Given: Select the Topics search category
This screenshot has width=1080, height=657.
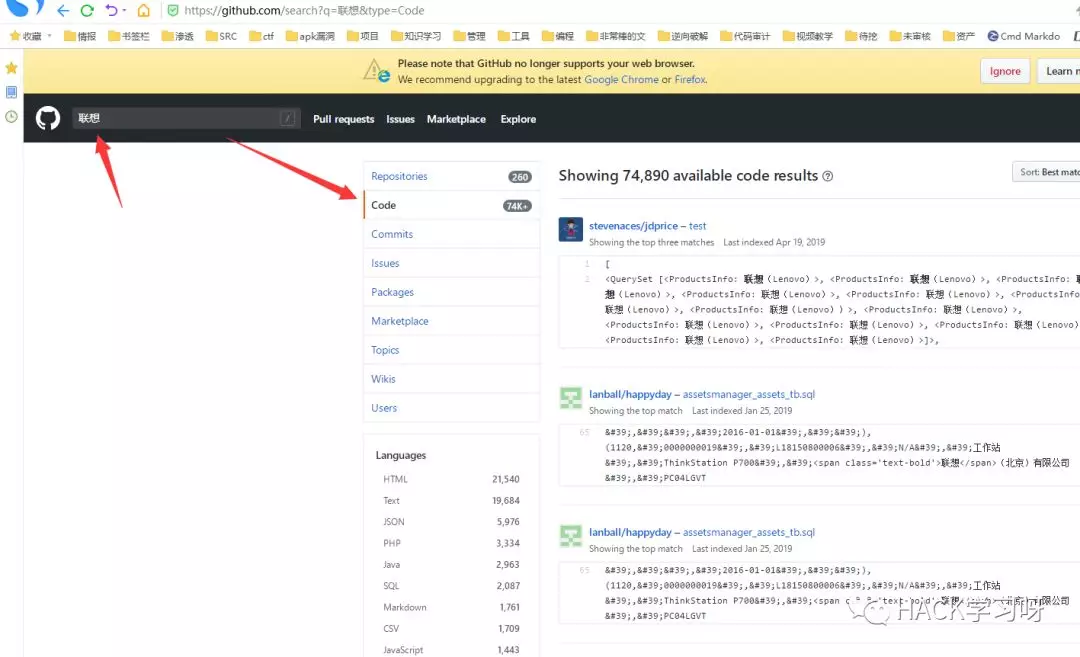Looking at the screenshot, I should click(x=451, y=350).
